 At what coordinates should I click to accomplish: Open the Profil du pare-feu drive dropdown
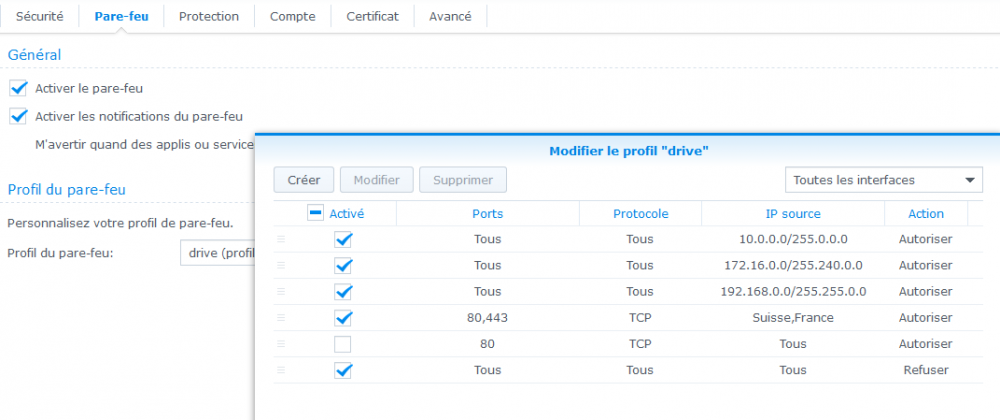(x=217, y=253)
